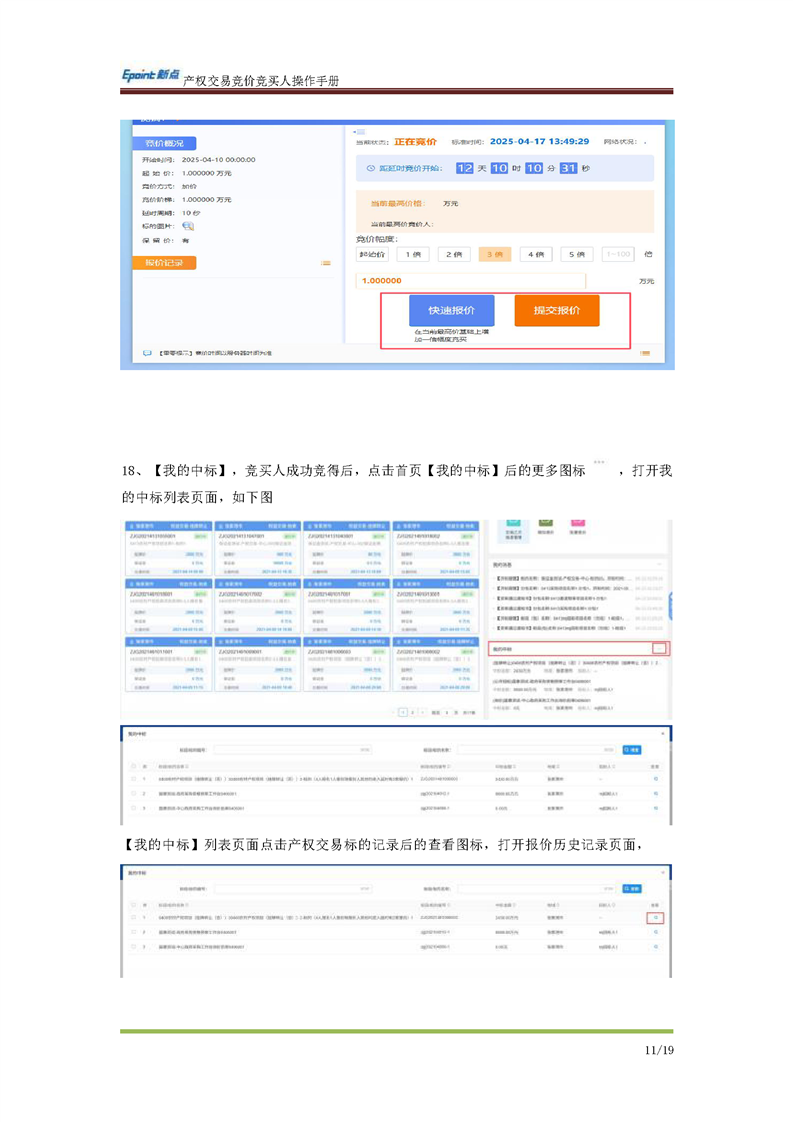Click the orange 提交报价 submit bid button
The height and width of the screenshot is (1122, 793).
click(x=556, y=310)
